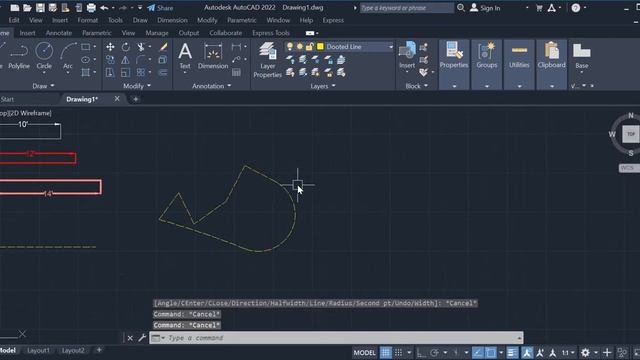Click the yellow layer color swatch
640x360 pixels.
(320, 47)
